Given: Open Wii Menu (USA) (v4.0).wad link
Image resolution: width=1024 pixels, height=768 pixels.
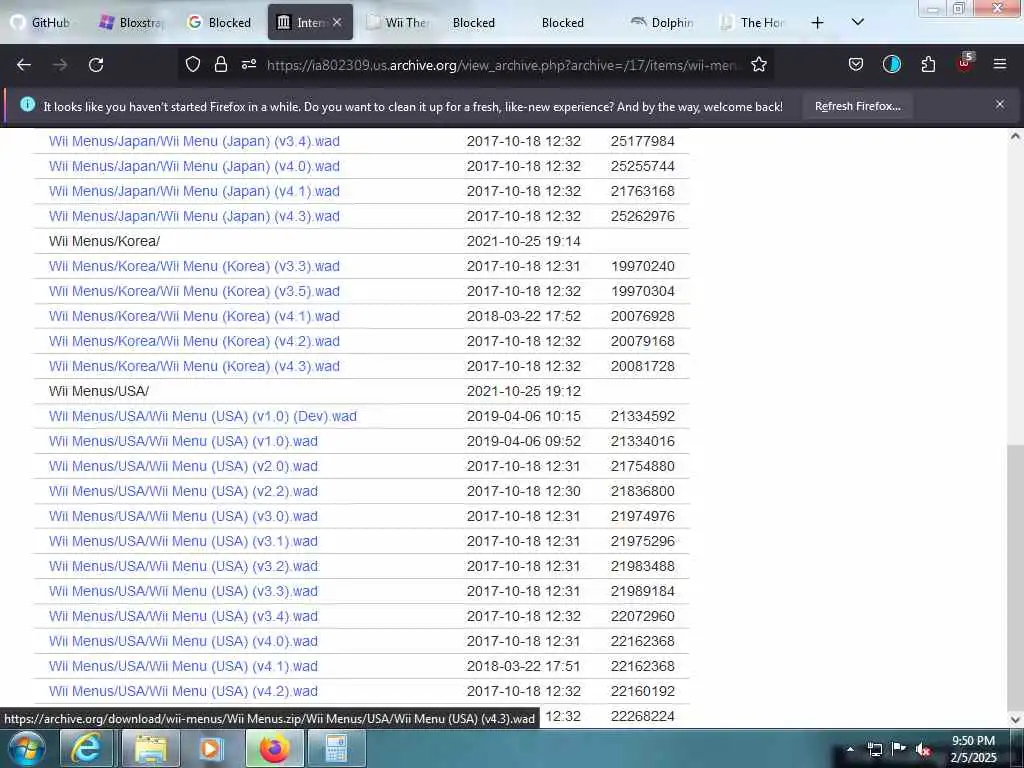Looking at the screenshot, I should tap(183, 641).
